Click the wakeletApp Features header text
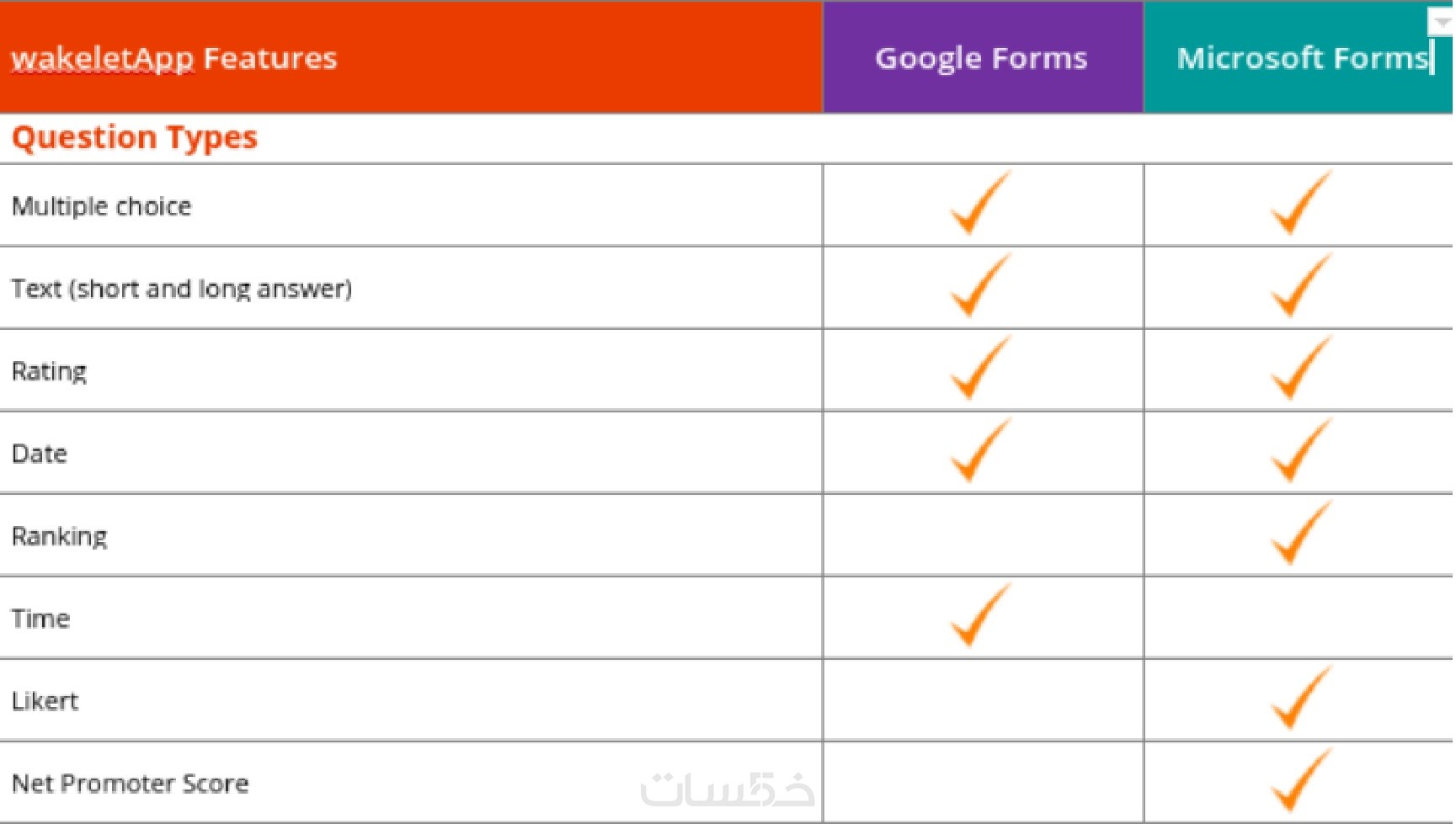The width and height of the screenshot is (1456, 824). pyautogui.click(x=173, y=58)
